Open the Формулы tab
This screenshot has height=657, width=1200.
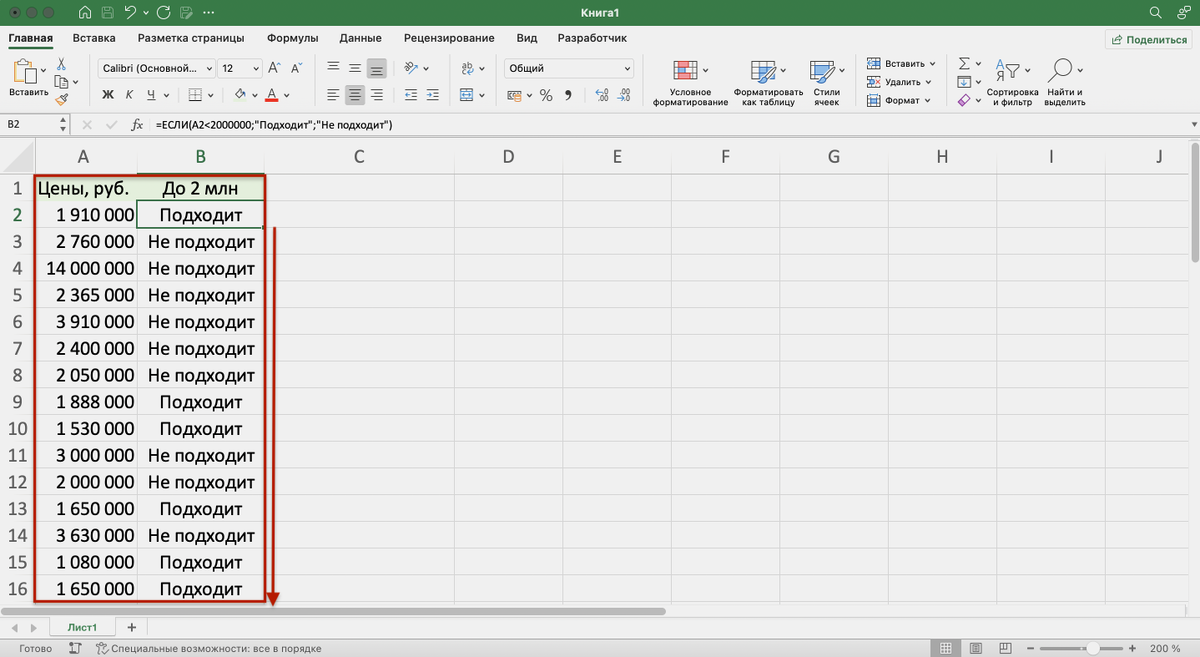pyautogui.click(x=293, y=38)
